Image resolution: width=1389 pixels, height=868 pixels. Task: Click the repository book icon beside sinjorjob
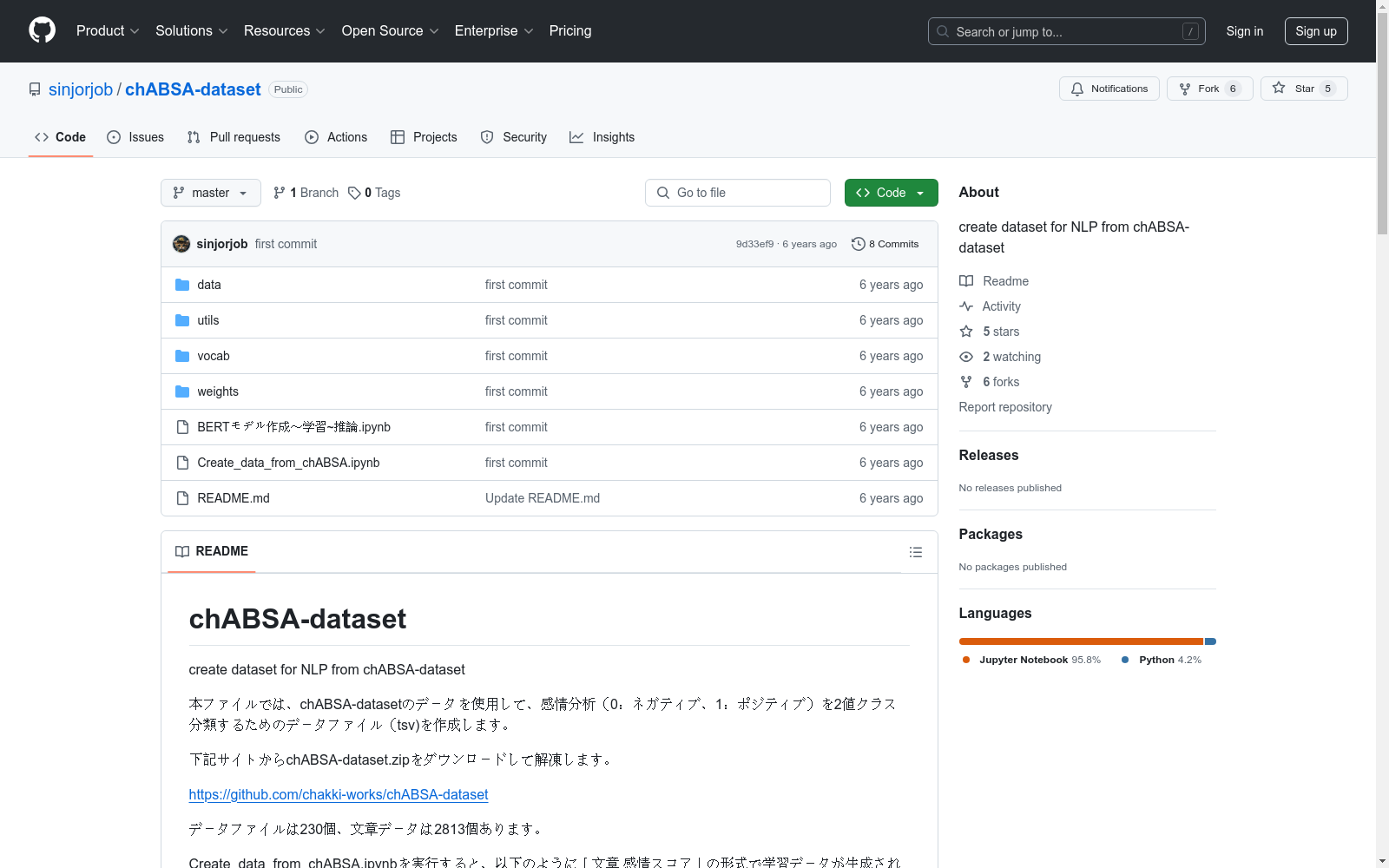[35, 89]
